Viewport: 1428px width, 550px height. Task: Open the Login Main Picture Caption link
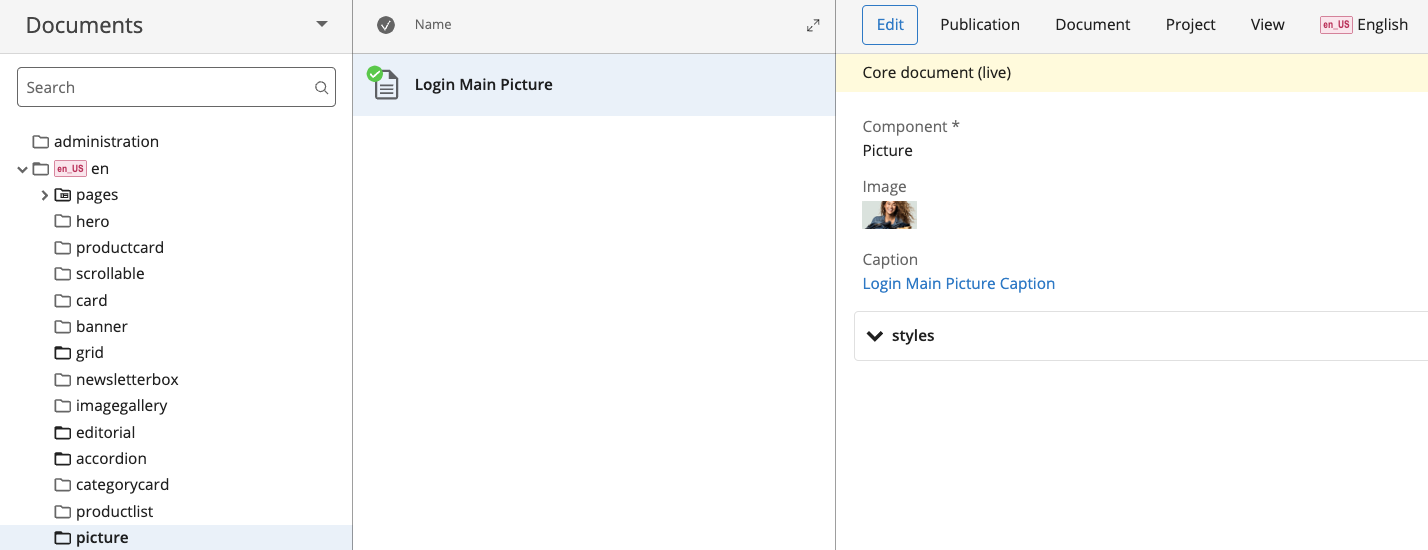(x=959, y=284)
